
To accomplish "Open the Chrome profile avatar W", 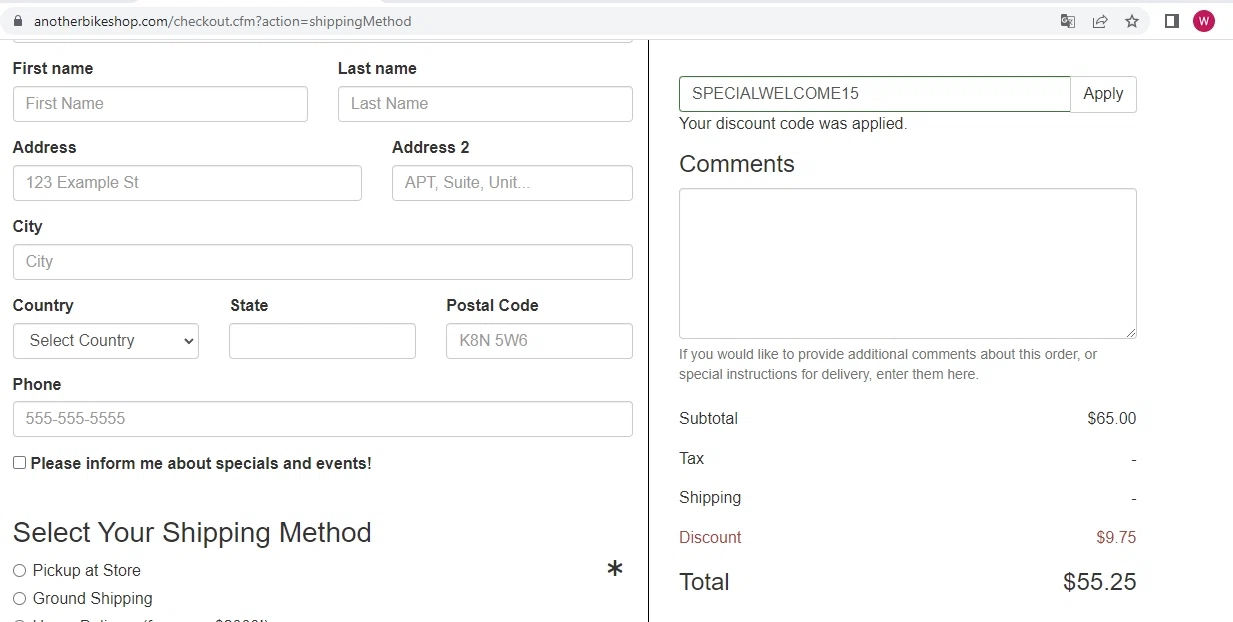I will click(1204, 21).
